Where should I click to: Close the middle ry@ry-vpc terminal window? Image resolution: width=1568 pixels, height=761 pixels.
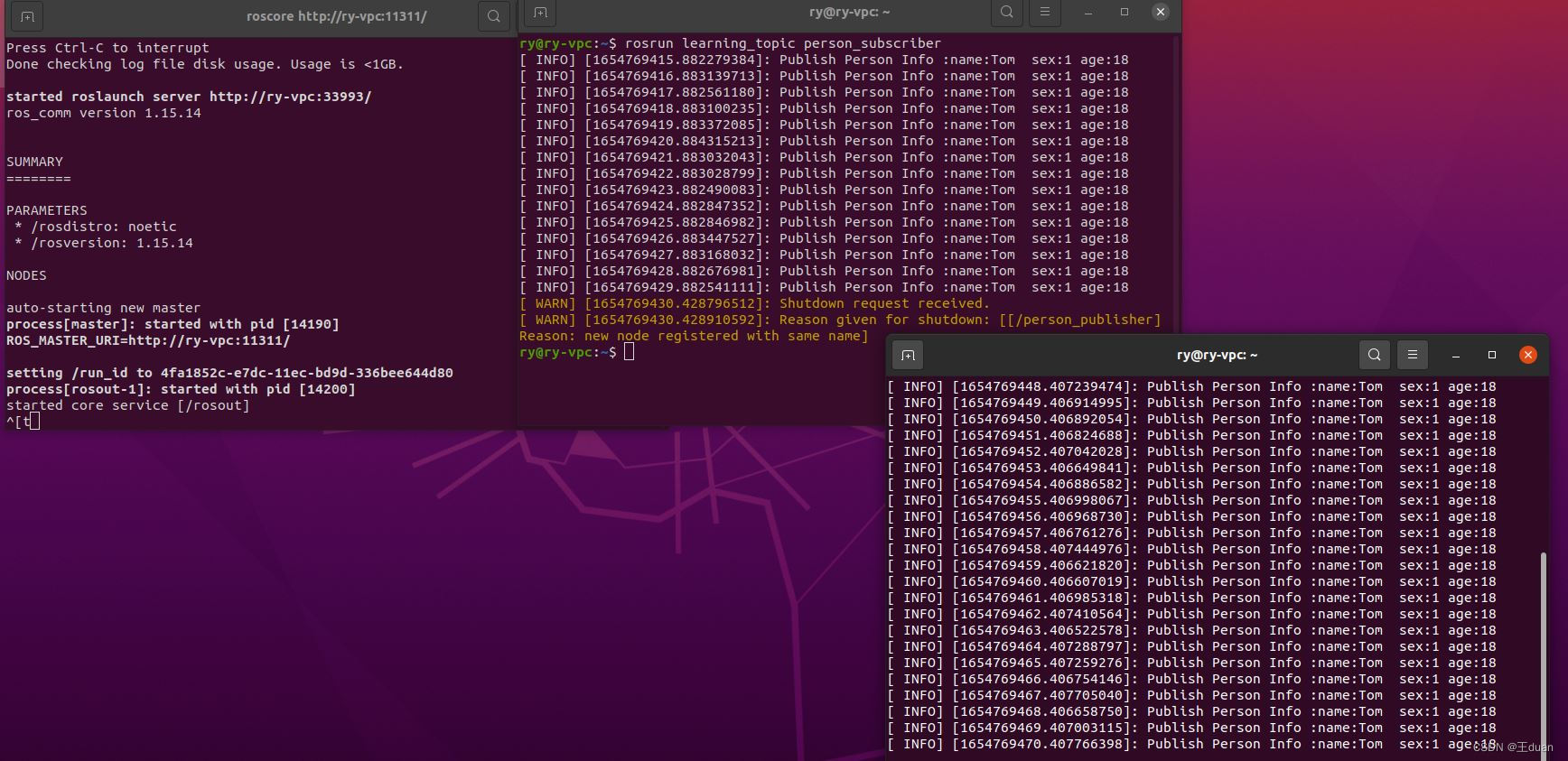1161,12
